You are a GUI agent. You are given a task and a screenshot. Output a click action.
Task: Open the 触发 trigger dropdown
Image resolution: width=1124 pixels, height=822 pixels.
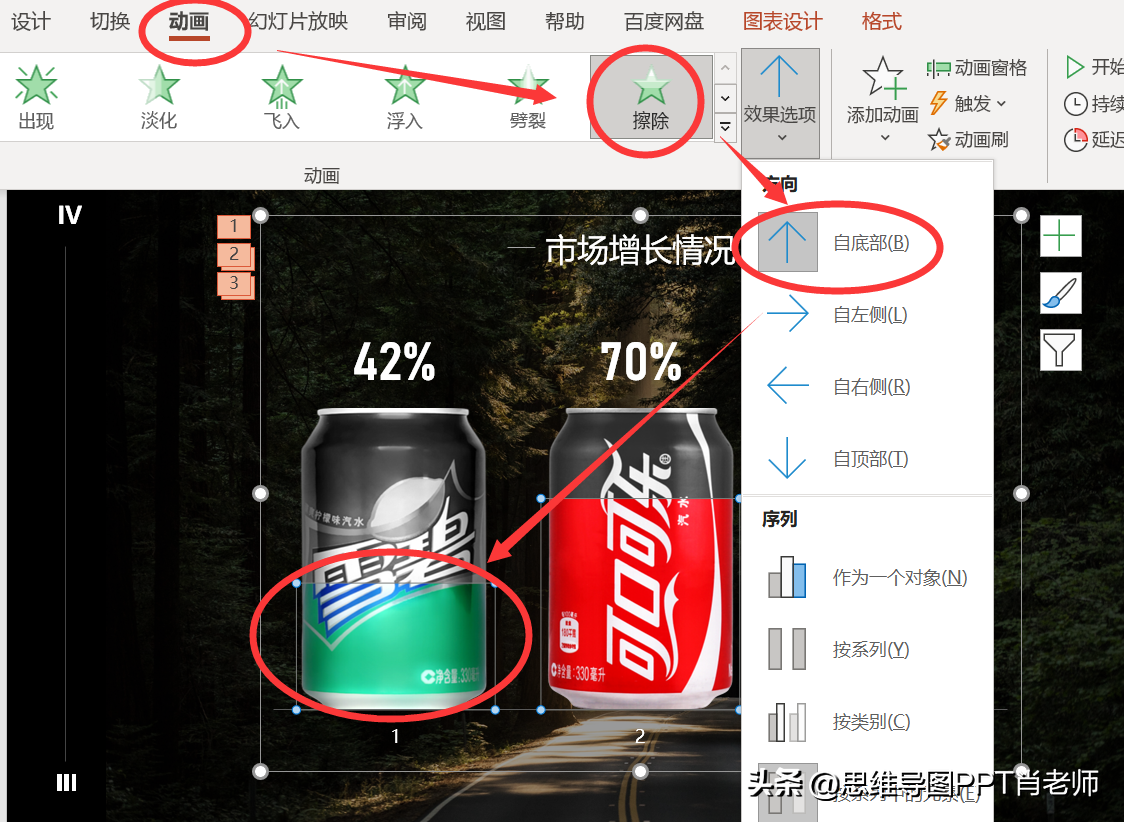point(968,104)
